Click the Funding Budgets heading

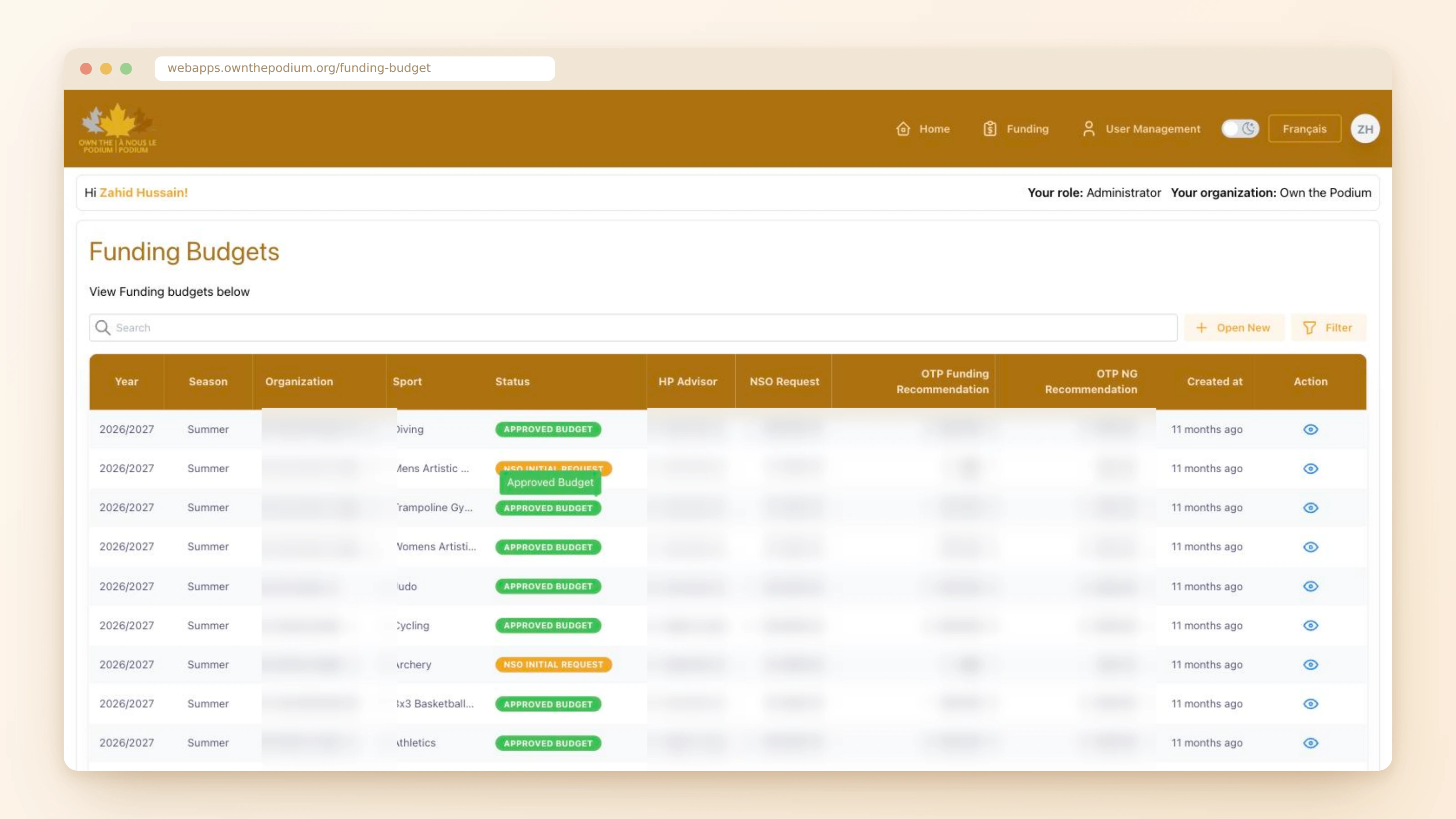click(x=184, y=252)
